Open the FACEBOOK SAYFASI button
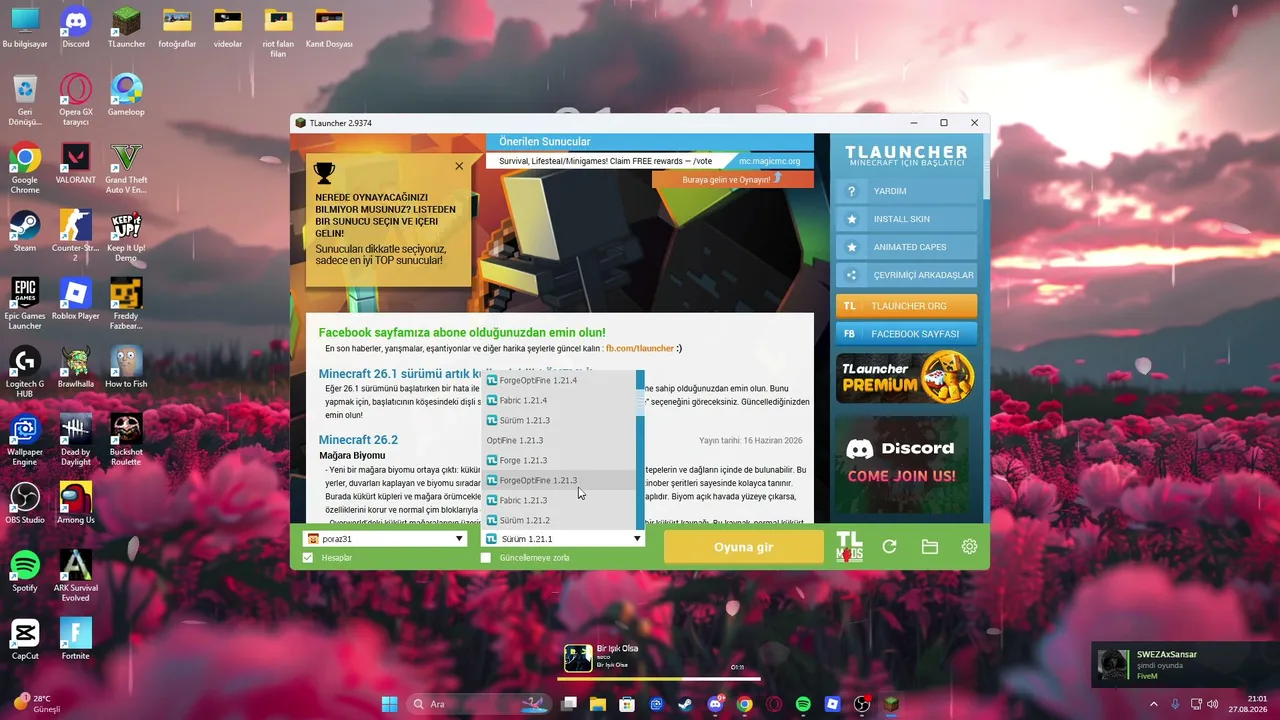The image size is (1280, 720). pyautogui.click(x=906, y=334)
